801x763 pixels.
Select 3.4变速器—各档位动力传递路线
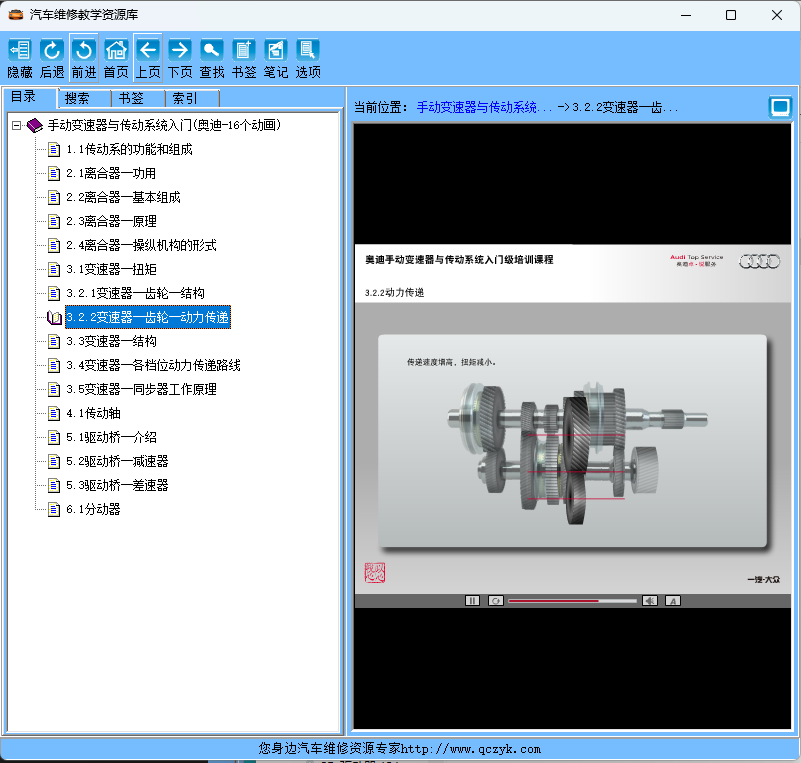click(153, 365)
